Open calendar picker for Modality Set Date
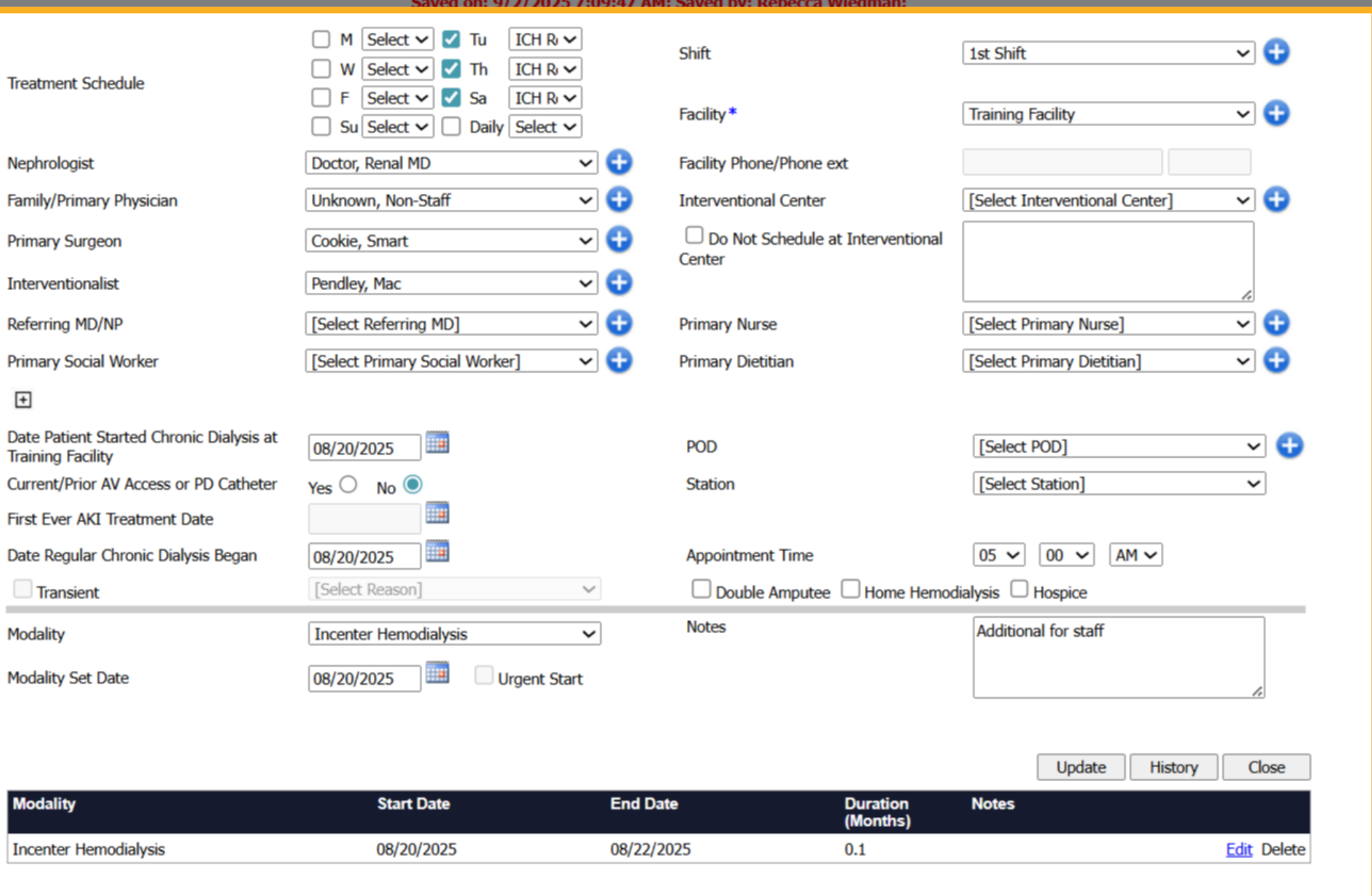 (x=437, y=673)
